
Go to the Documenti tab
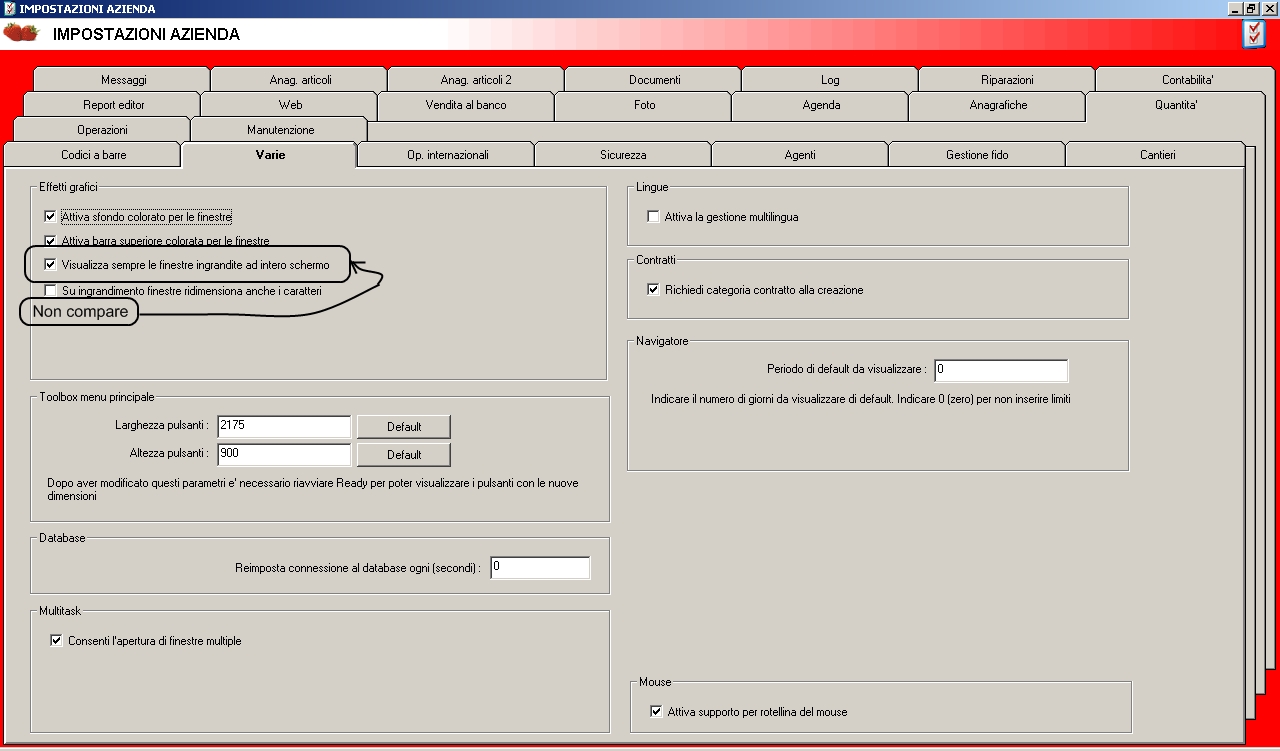point(653,80)
